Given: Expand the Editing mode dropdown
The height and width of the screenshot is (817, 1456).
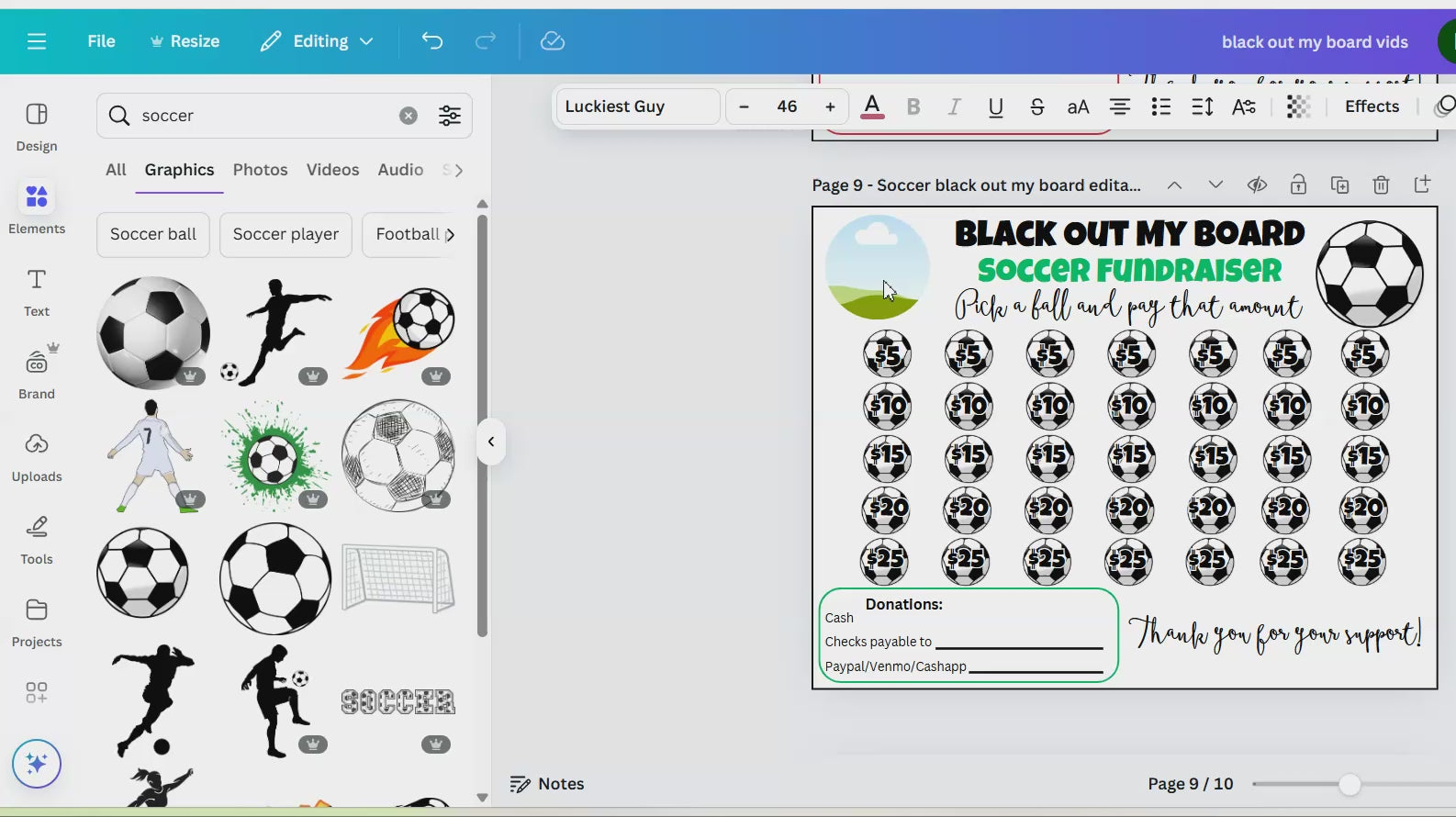Looking at the screenshot, I should (317, 41).
